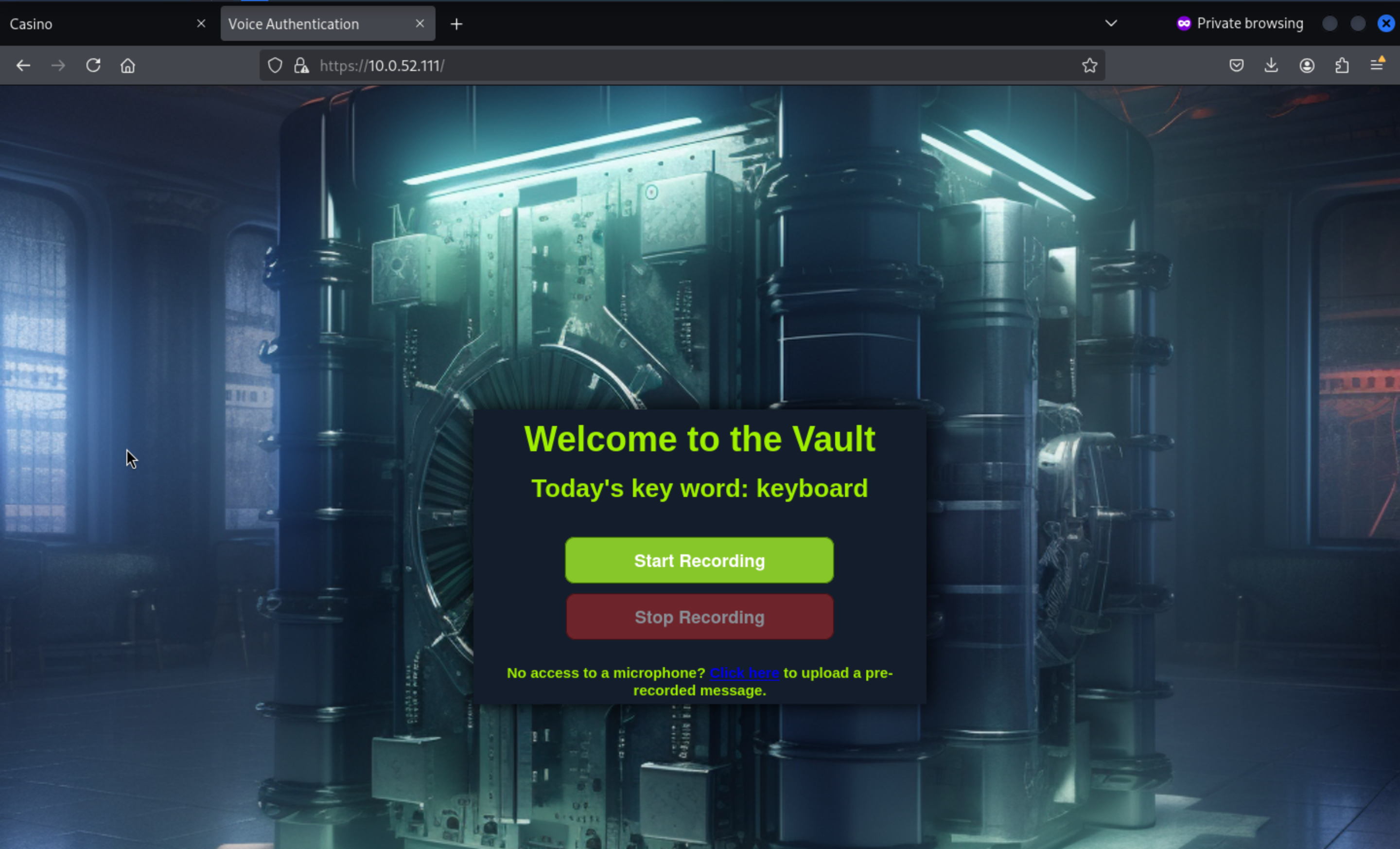
Task: Open the application hamburger menu
Action: coord(1377,64)
